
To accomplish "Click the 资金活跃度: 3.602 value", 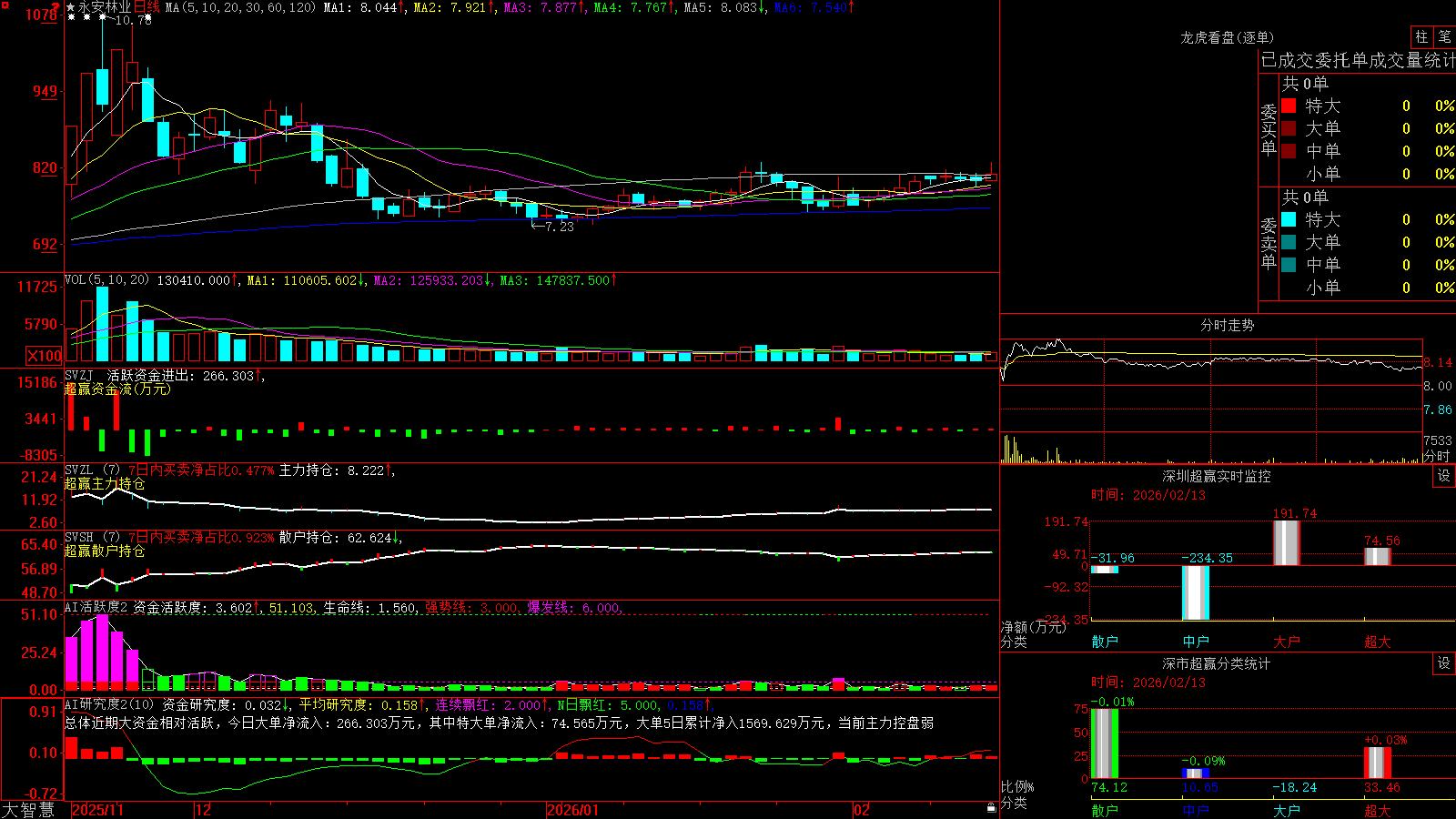I will click(x=193, y=608).
